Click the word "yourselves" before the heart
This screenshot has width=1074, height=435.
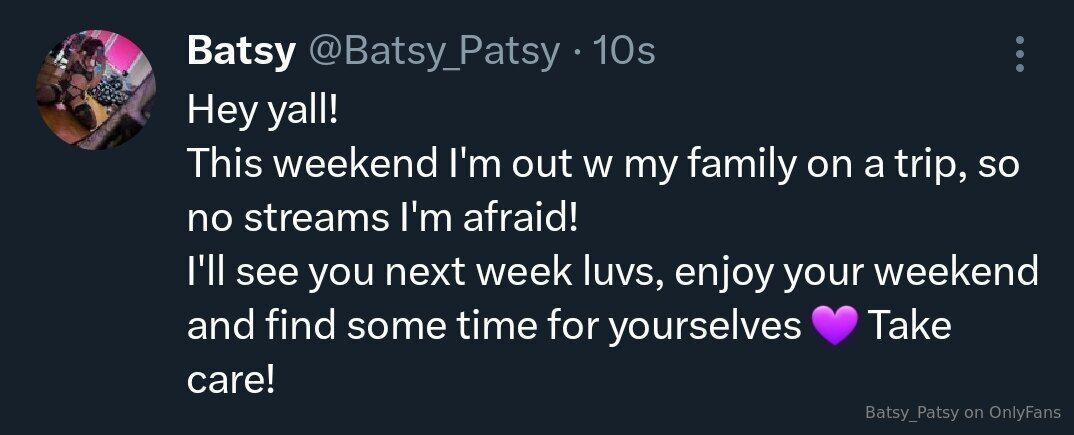coord(706,327)
